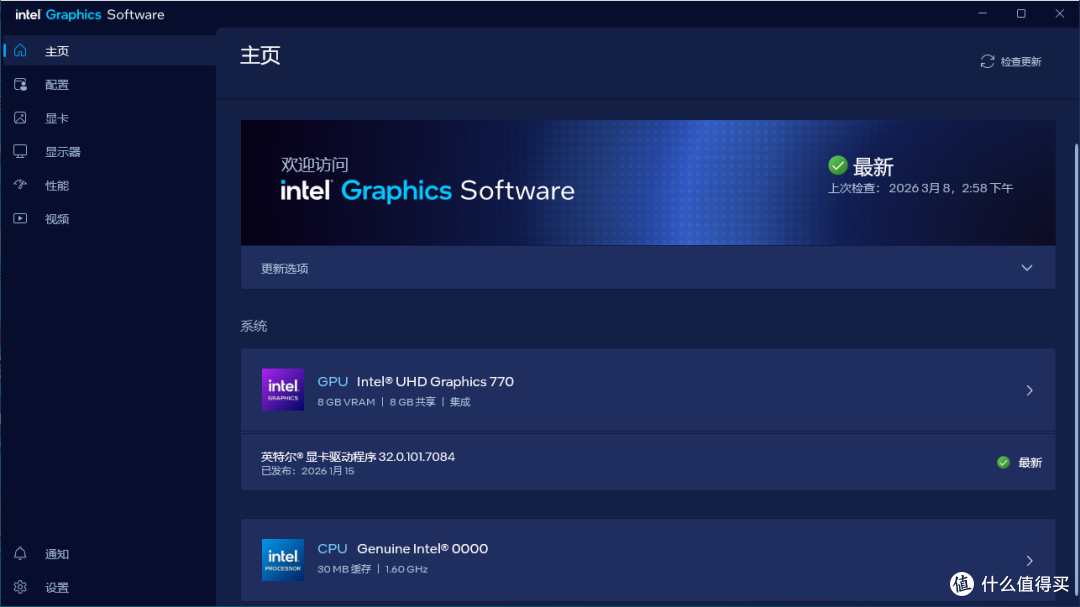The image size is (1080, 607).
Task: Click the purple Intel Graphics logo
Action: [282, 389]
